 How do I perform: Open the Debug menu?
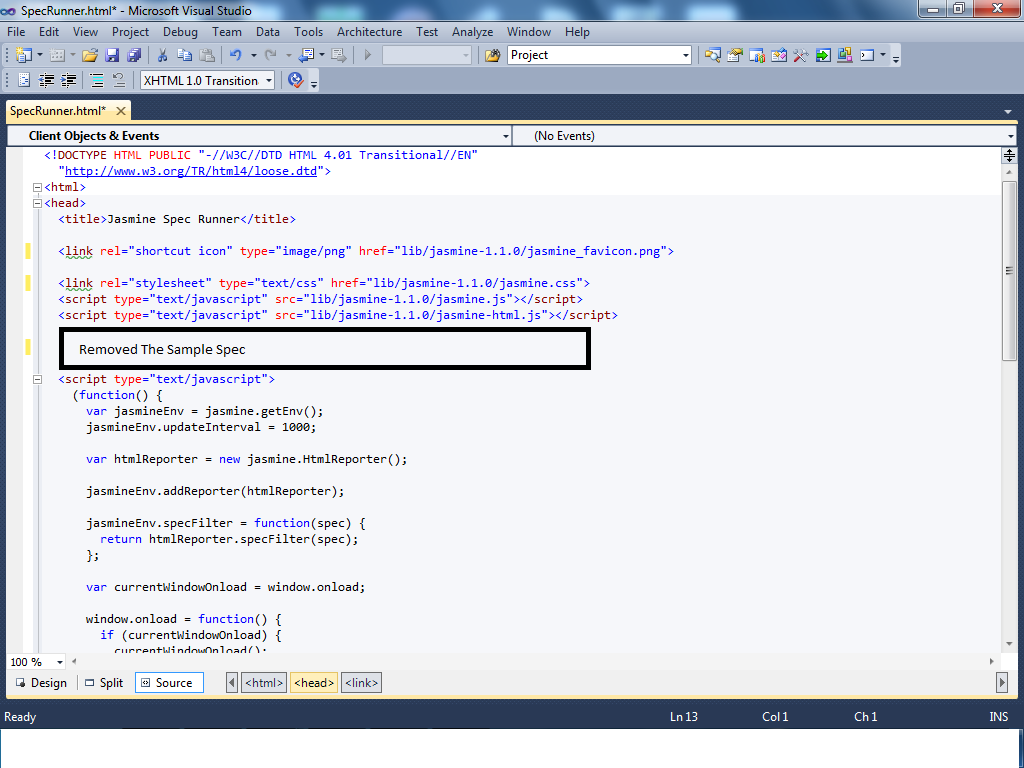180,31
